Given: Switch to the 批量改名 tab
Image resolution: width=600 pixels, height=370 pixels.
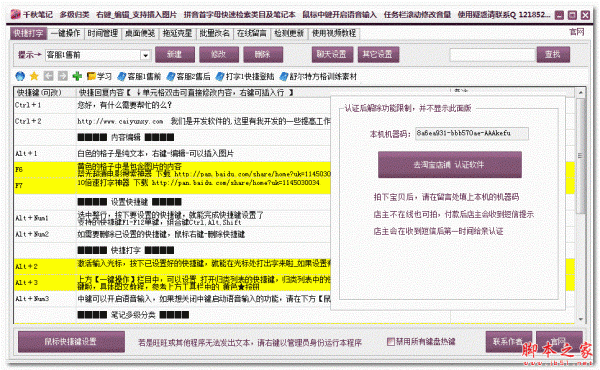Looking at the screenshot, I should (214, 33).
